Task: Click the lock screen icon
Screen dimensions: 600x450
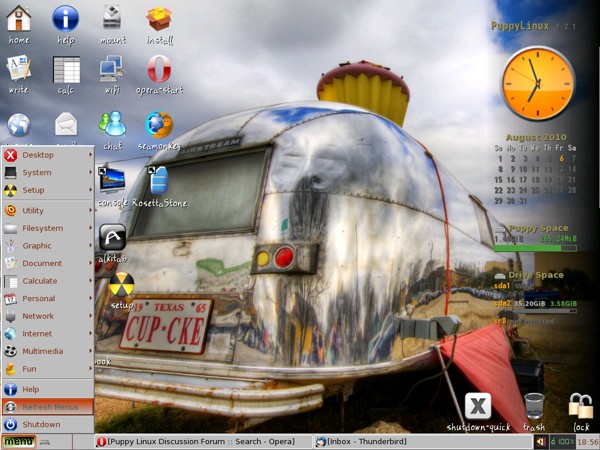Action: click(x=580, y=406)
